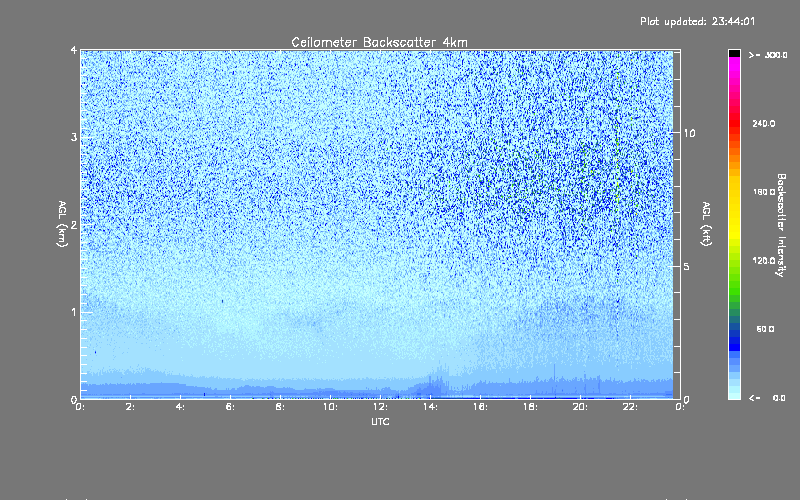Select the "6:" UTC hour tick

pyautogui.click(x=231, y=407)
